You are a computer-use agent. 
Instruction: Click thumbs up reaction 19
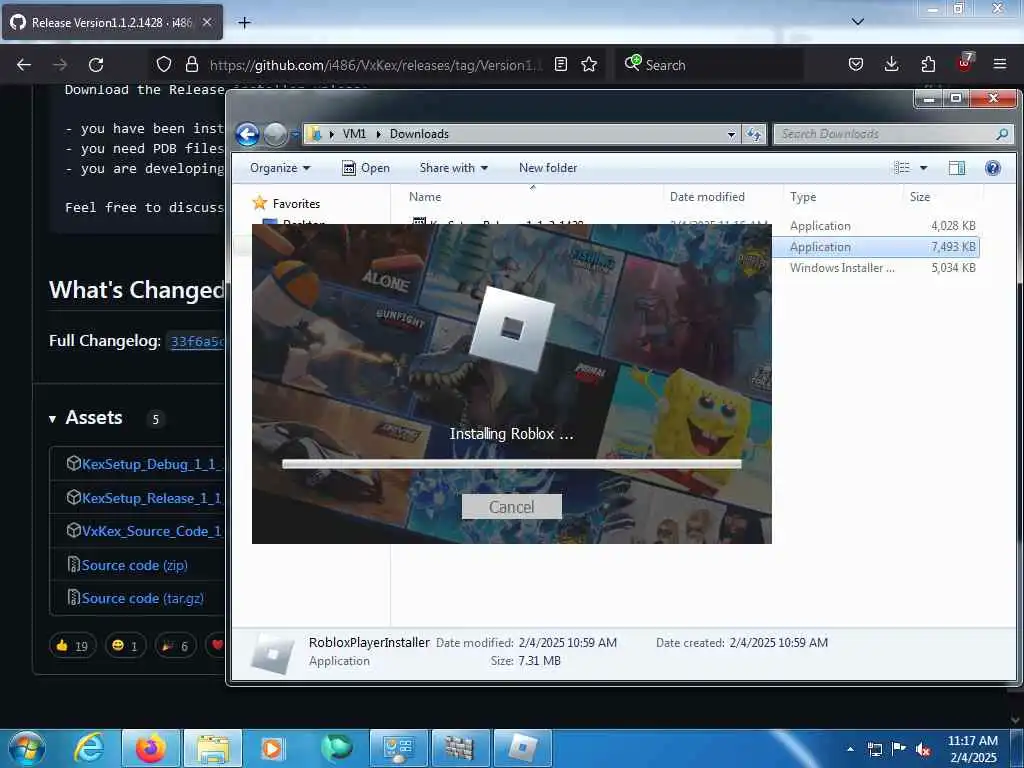(72, 646)
